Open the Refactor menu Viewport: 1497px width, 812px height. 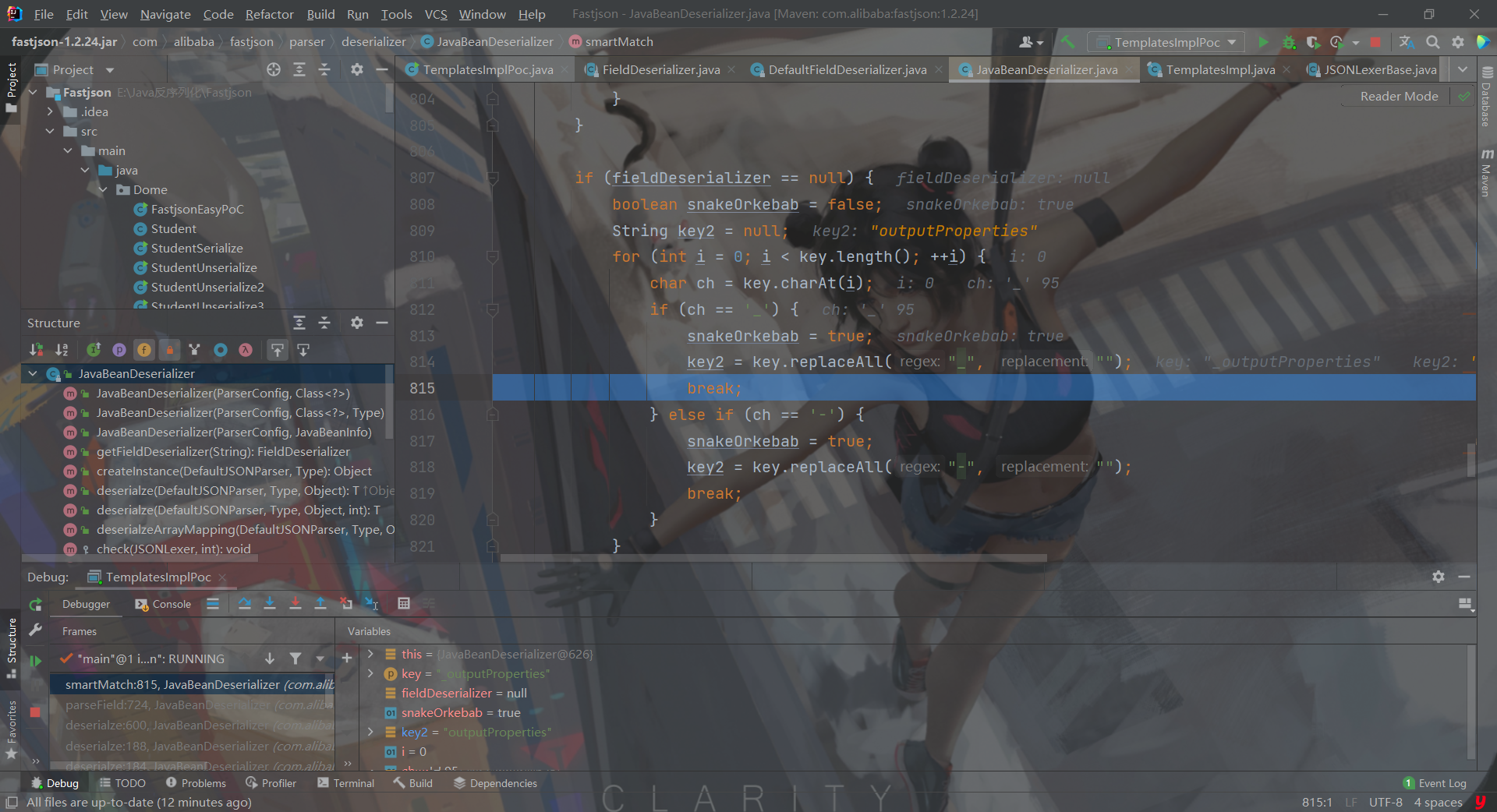[269, 14]
